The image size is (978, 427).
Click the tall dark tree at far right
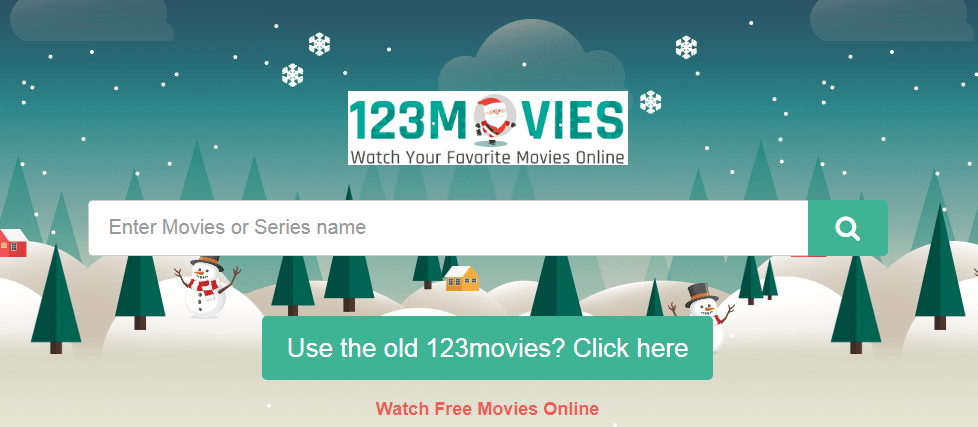[940, 267]
